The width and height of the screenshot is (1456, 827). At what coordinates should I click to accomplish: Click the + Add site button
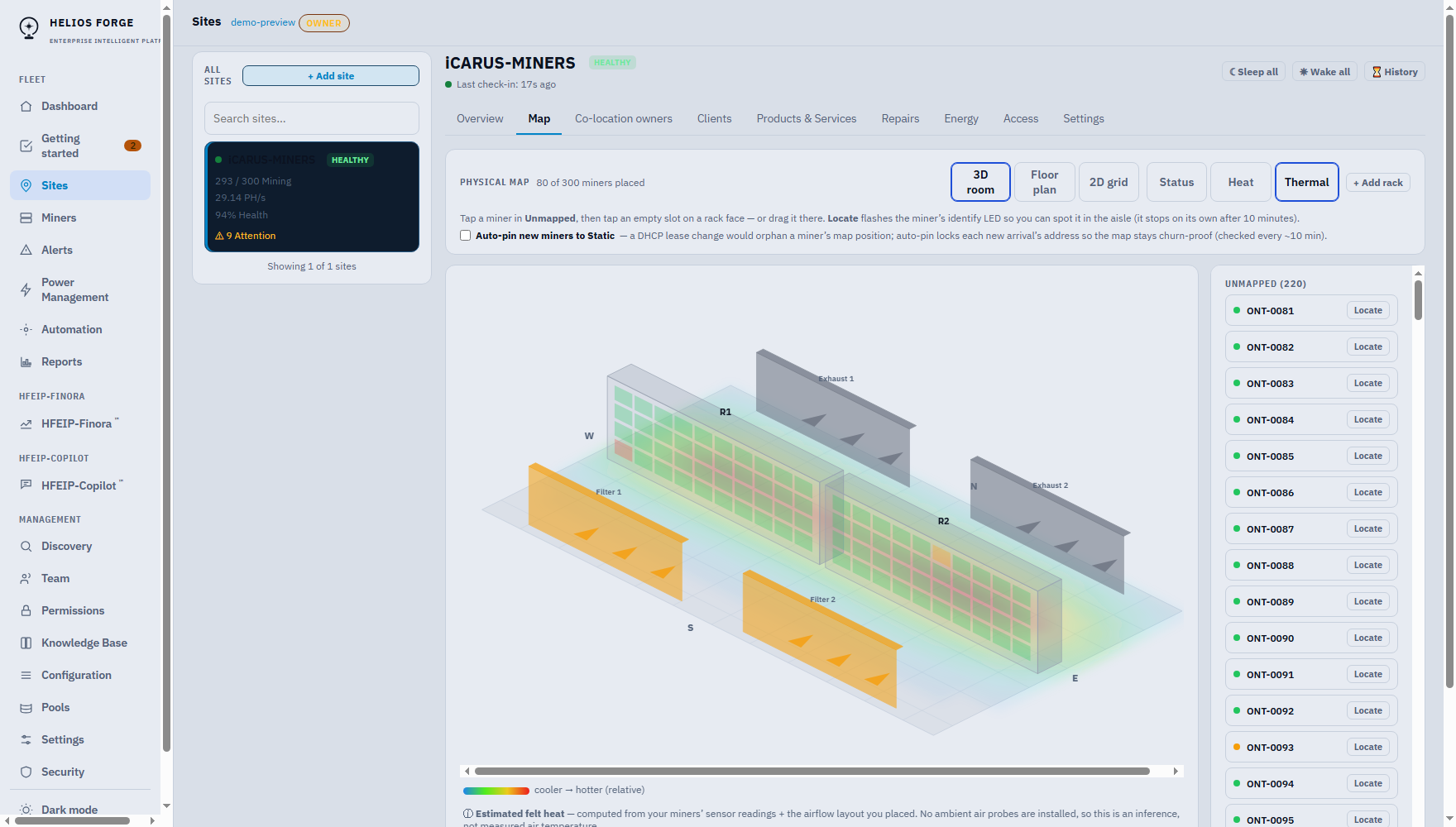point(331,76)
